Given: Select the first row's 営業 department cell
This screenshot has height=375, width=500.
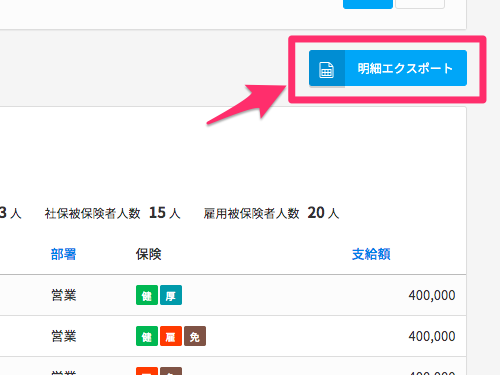Looking at the screenshot, I should coord(64,295).
